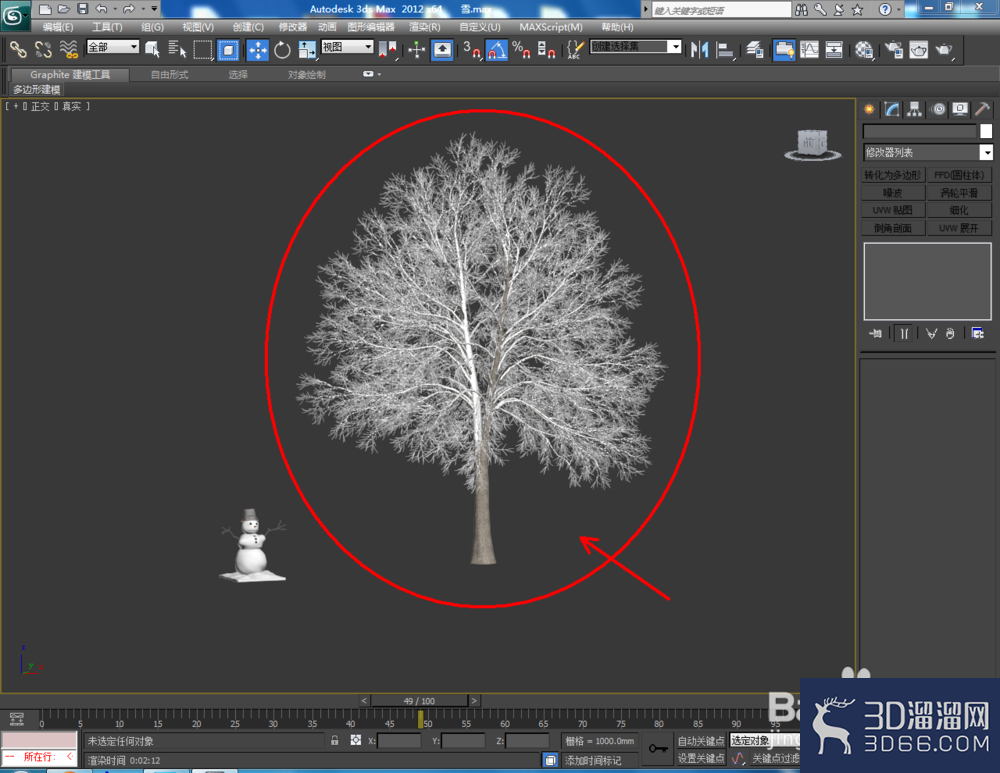The image size is (1000, 773).
Task: Click the Save File floppy icon
Action: 82,9
